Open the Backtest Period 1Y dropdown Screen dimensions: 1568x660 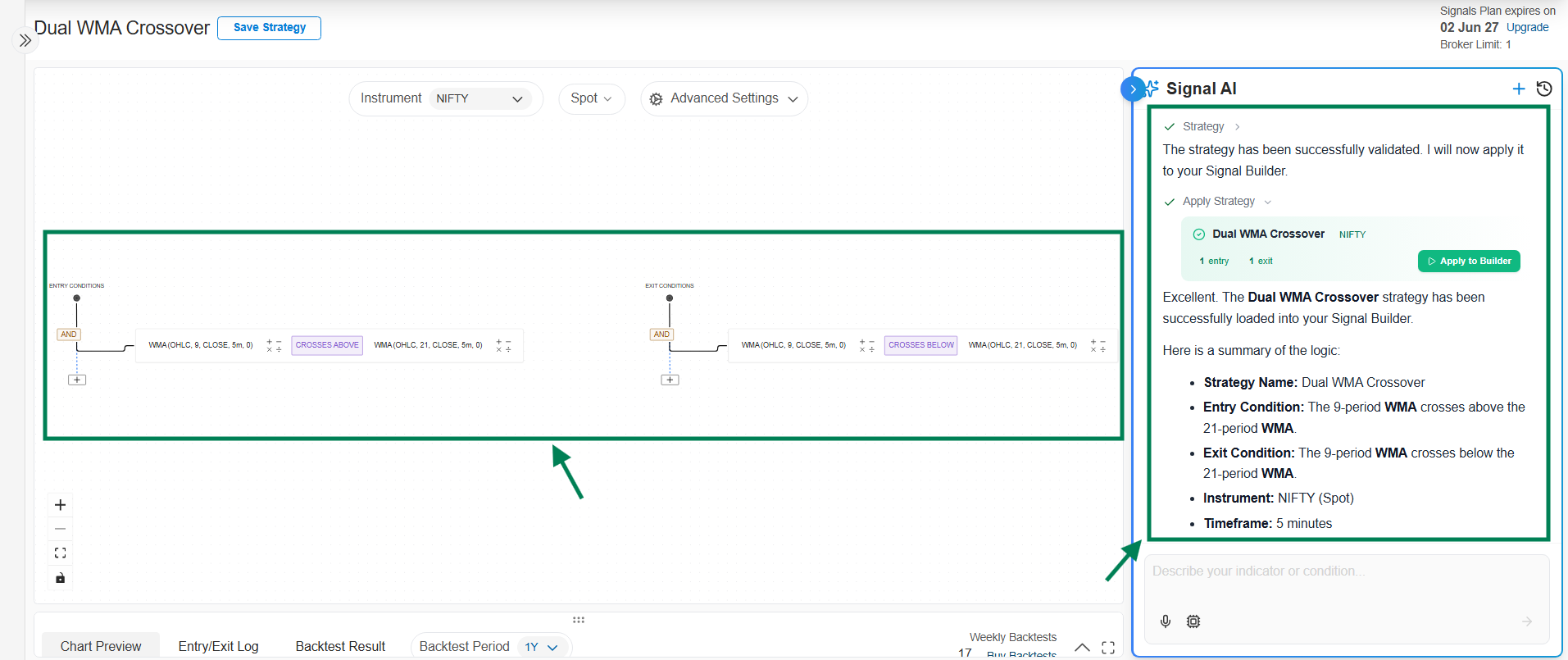tap(541, 647)
